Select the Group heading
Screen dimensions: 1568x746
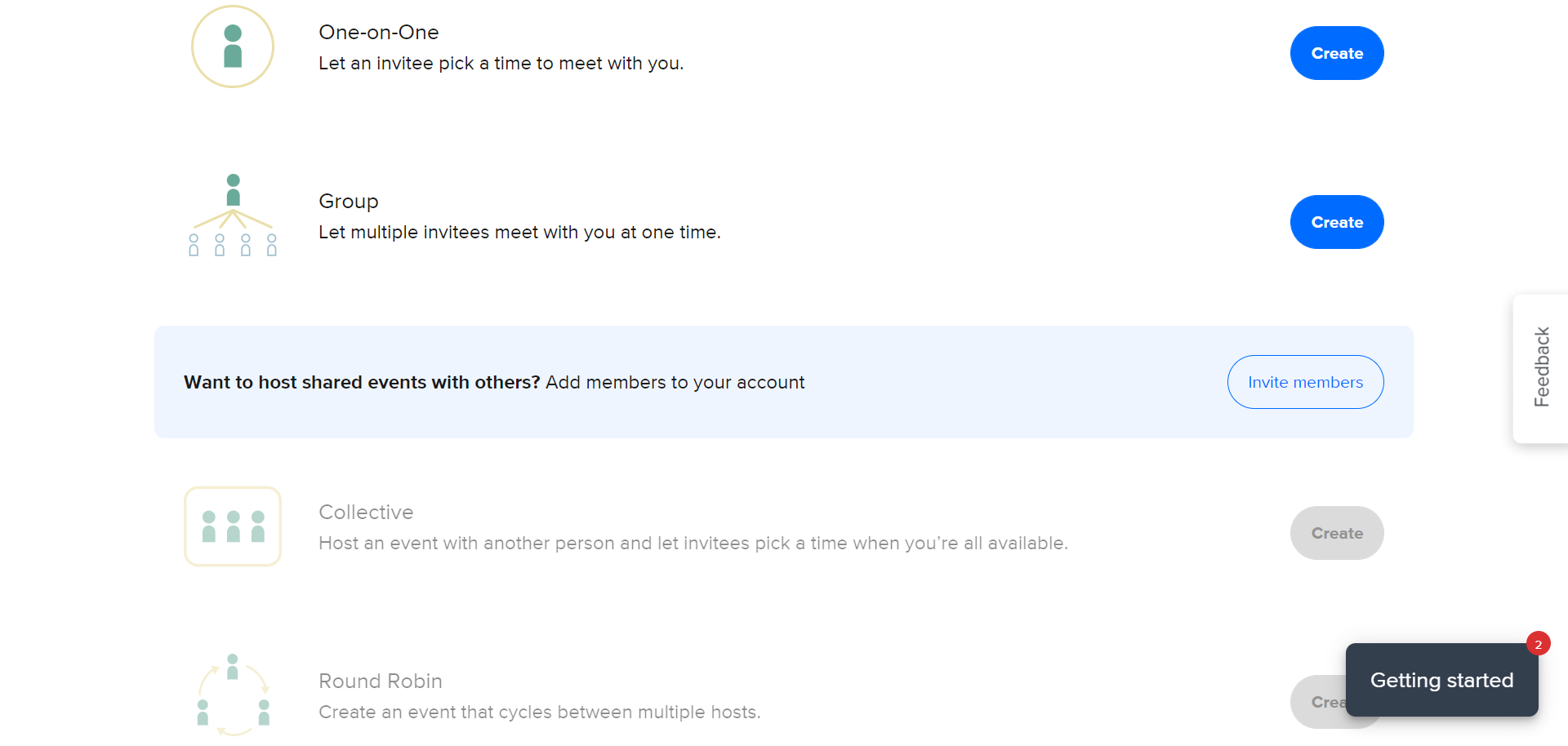[349, 202]
